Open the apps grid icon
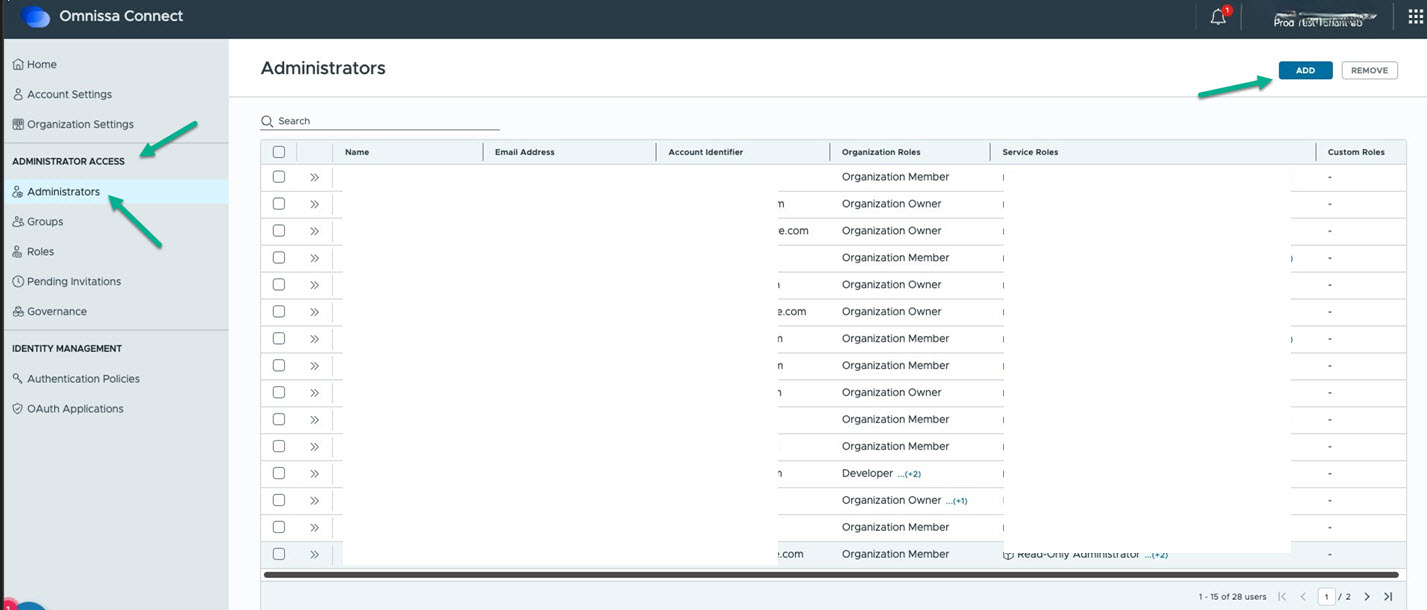1427x610 pixels. point(1415,17)
